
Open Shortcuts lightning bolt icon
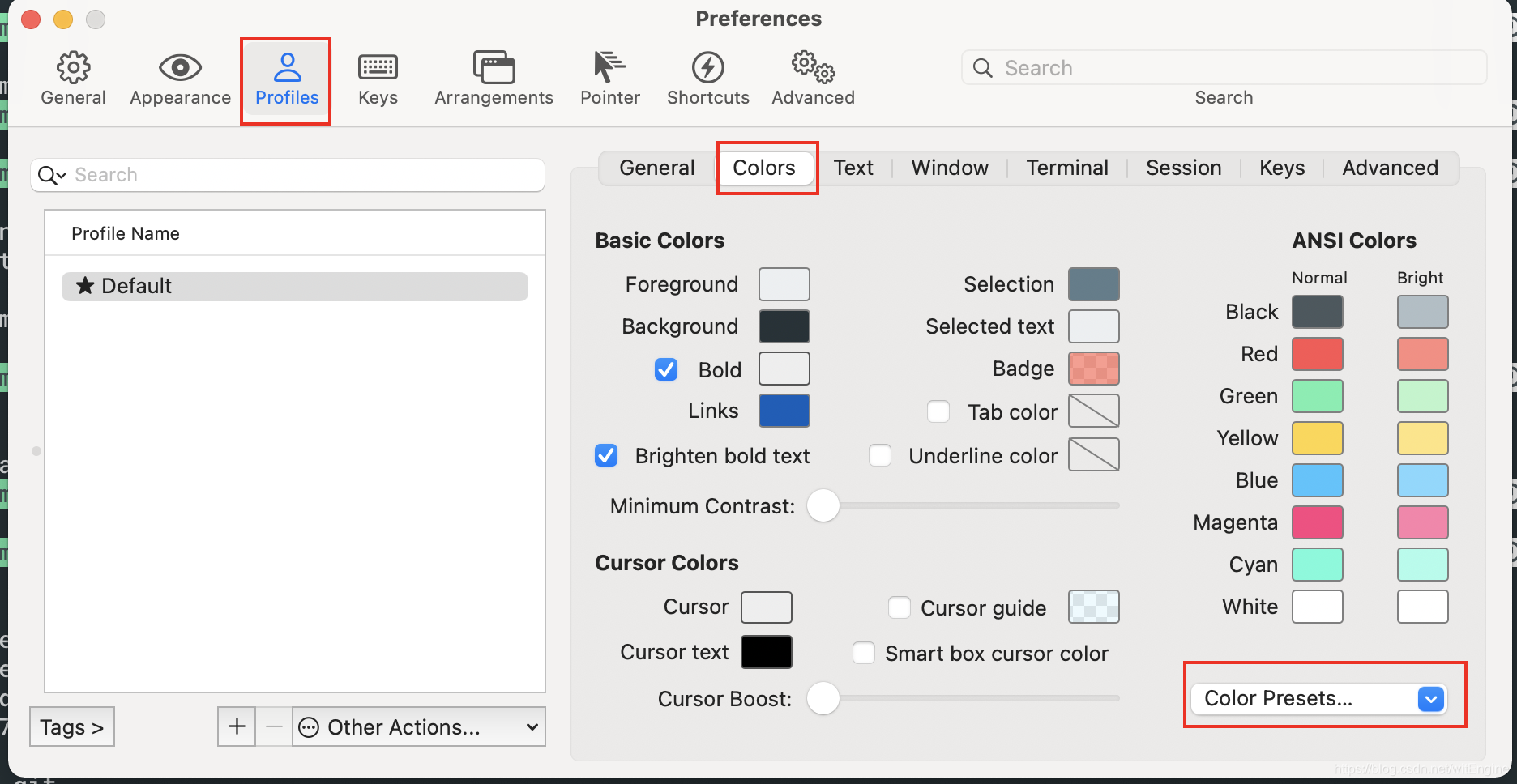point(707,67)
